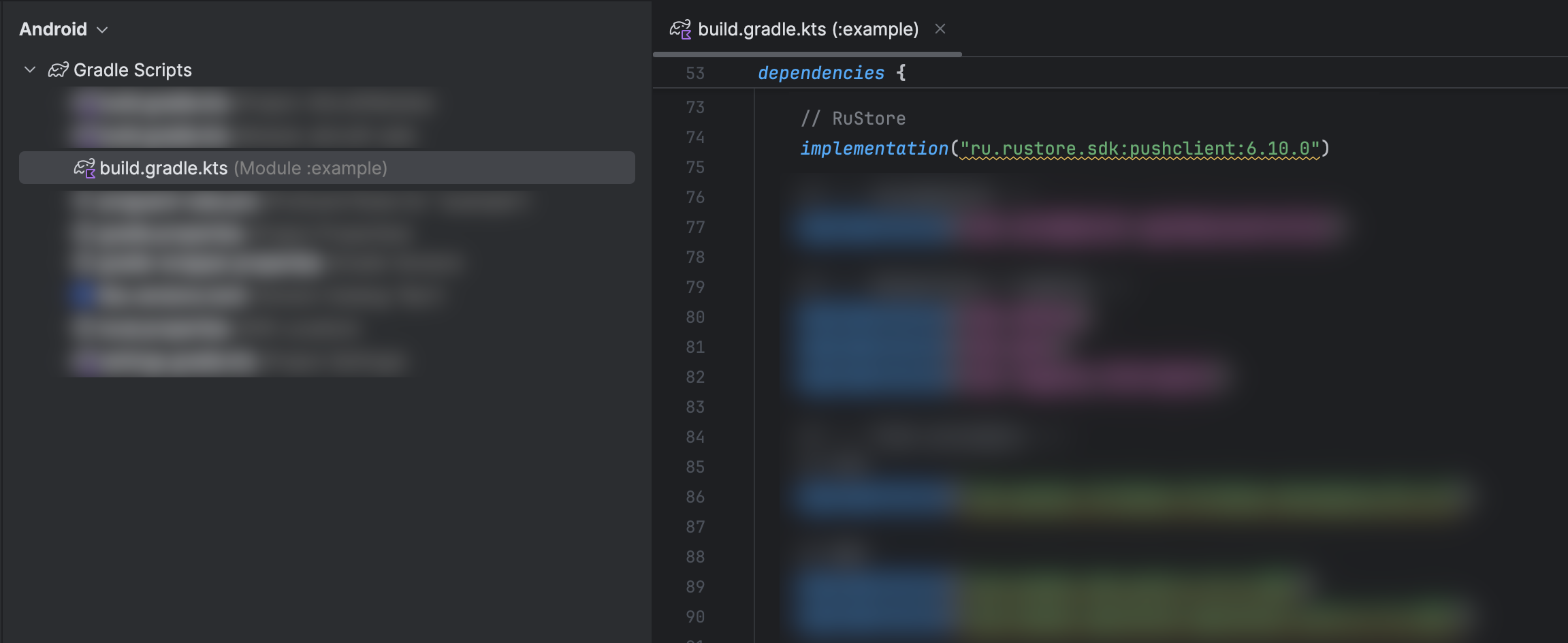Switch to the build.gradle.kts (:example) editor tab

807,29
